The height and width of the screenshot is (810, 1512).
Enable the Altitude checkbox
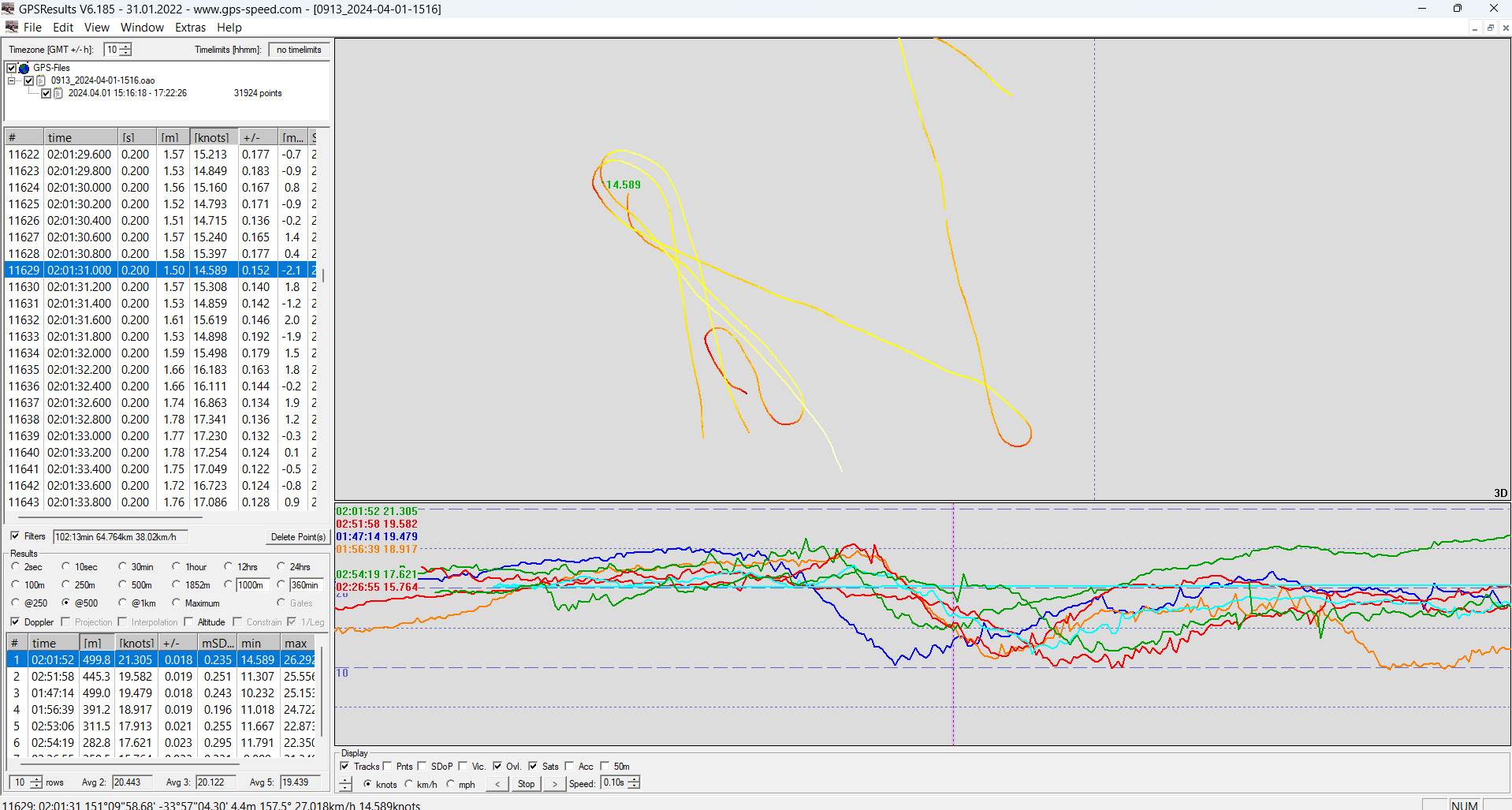189,621
